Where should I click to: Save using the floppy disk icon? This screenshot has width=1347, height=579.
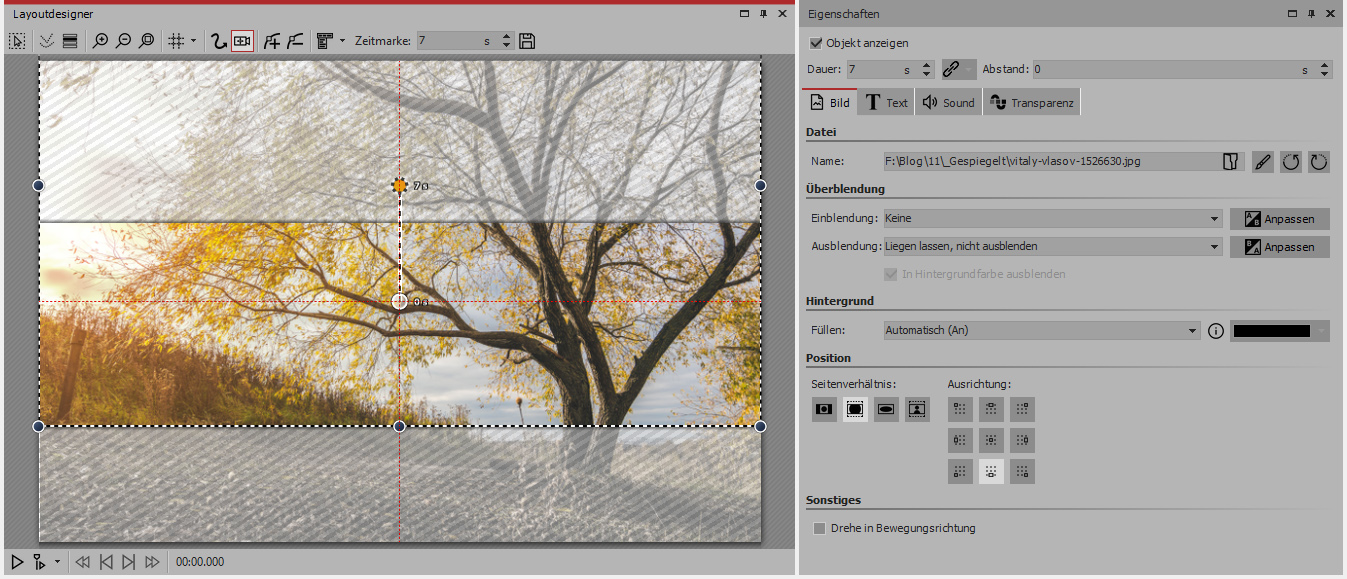pos(528,41)
